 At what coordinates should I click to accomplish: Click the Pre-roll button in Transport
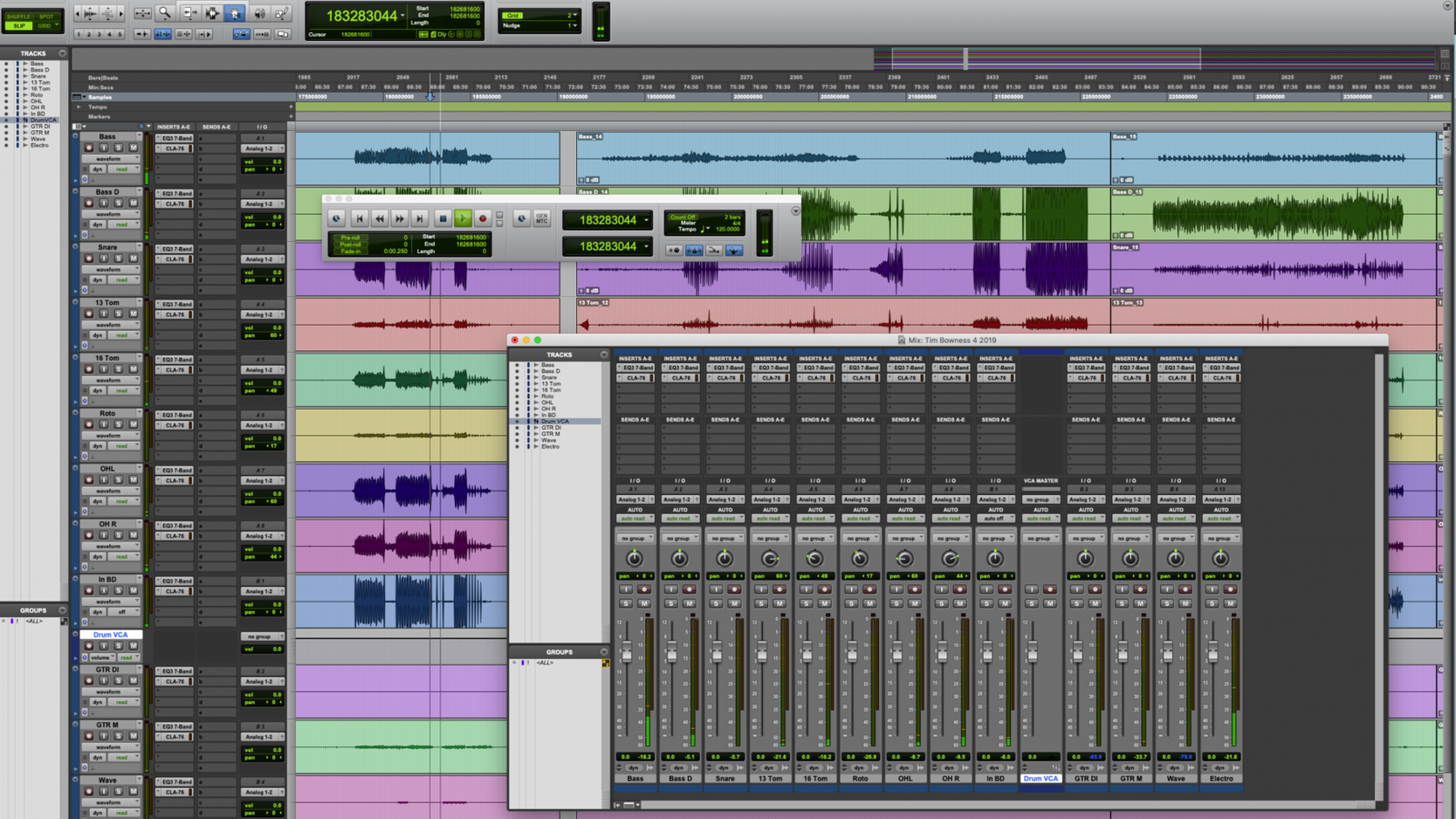tap(351, 237)
